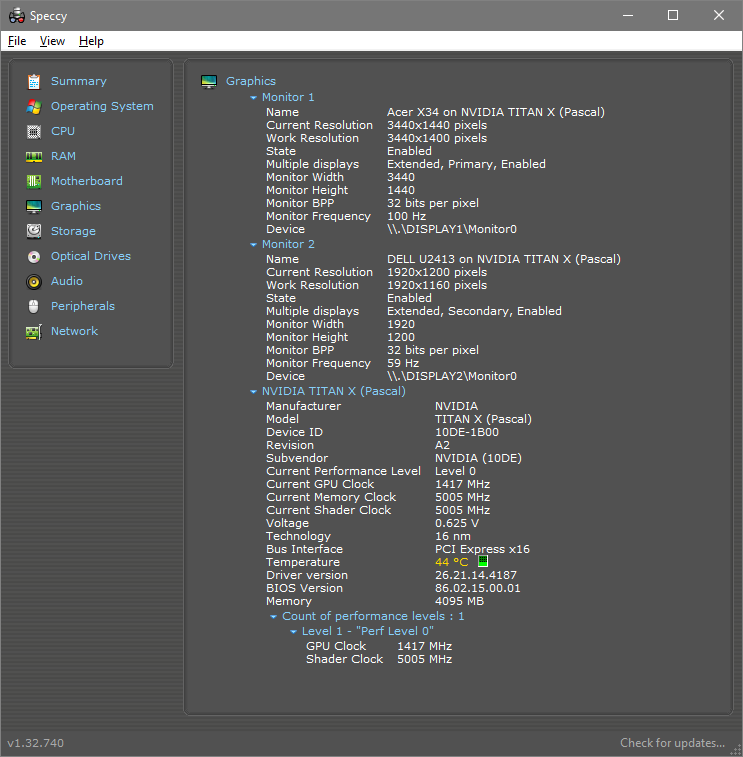
Task: Click the Speccy app icon in the title bar
Action: 17,15
